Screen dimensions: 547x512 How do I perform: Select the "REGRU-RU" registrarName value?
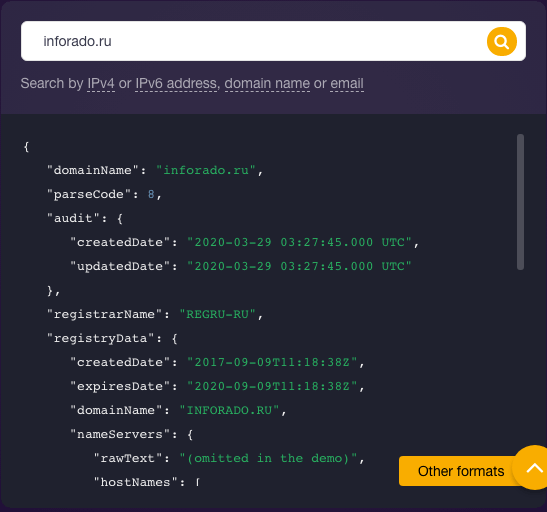pyautogui.click(x=217, y=314)
